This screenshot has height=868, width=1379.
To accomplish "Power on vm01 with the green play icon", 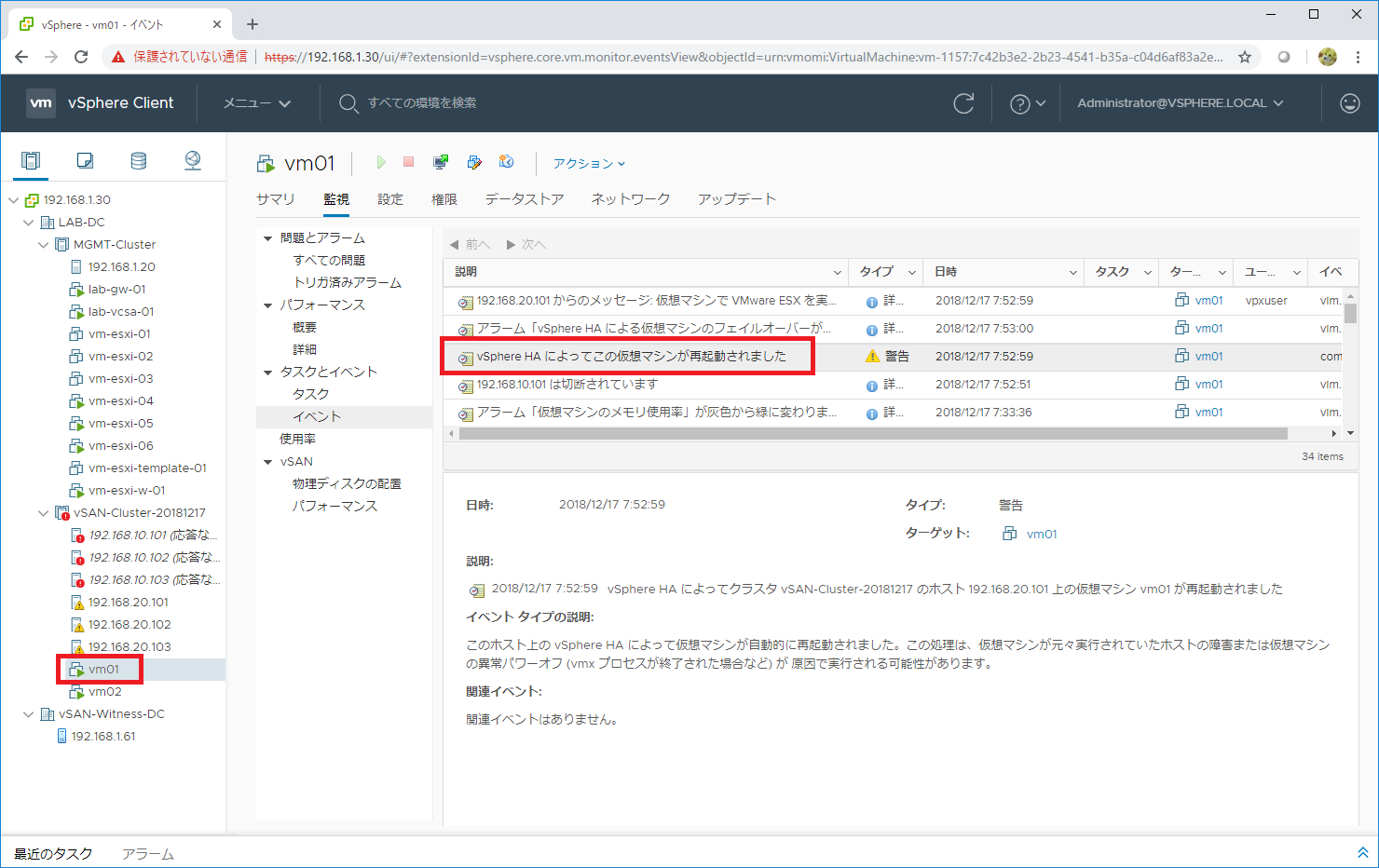I will [x=381, y=162].
